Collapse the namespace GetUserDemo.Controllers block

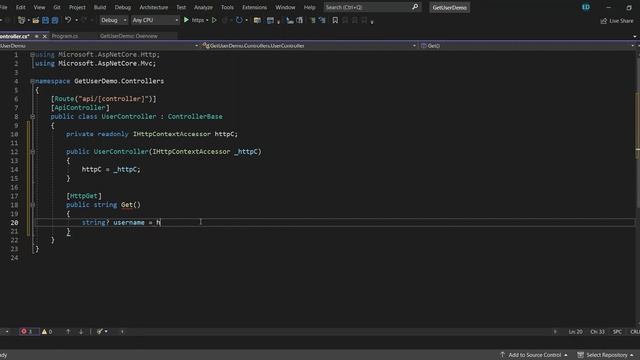(32, 81)
